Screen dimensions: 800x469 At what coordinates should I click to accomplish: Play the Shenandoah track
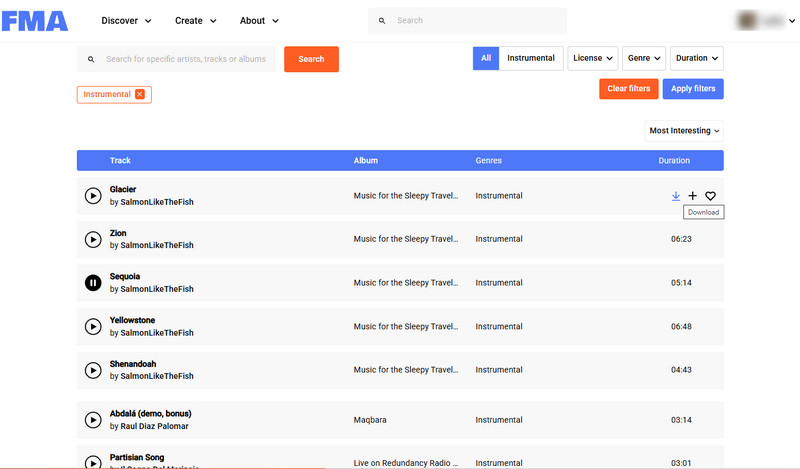click(93, 370)
